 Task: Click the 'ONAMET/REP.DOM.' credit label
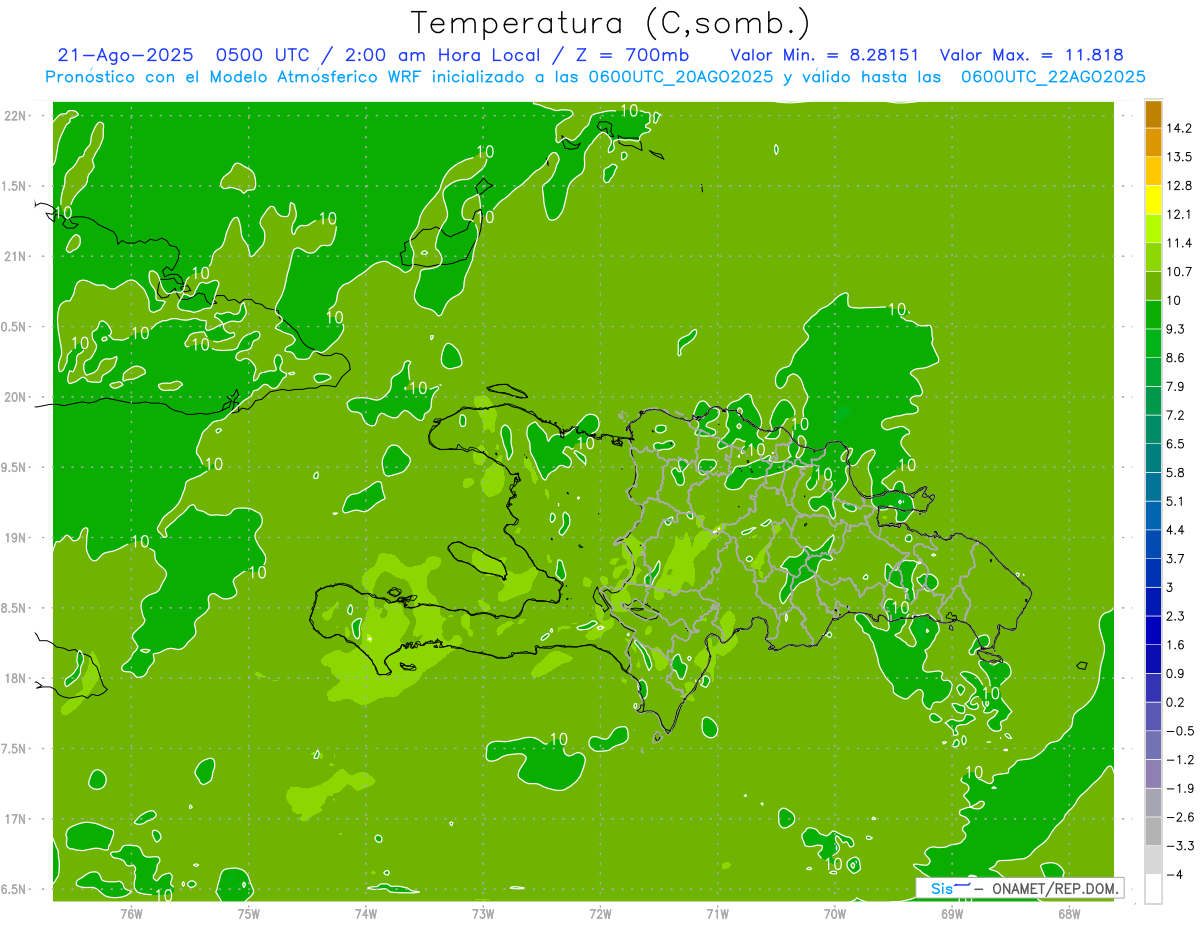point(1053,889)
